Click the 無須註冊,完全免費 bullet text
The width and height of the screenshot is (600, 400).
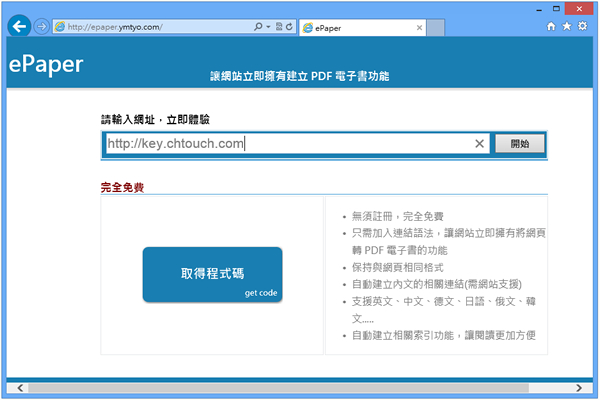pos(398,216)
